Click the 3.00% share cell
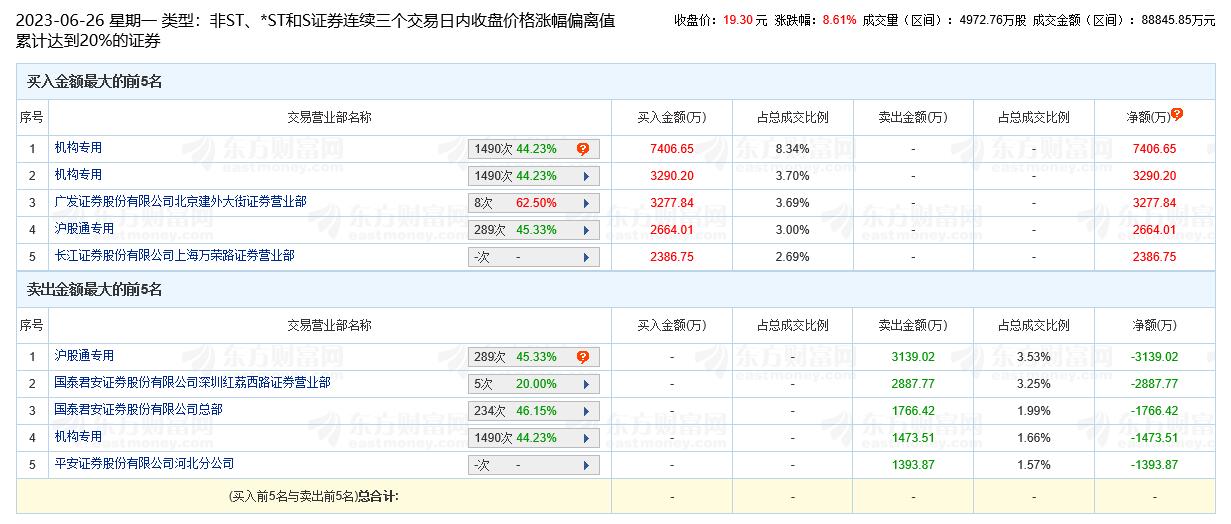Viewport: 1231px width, 524px height. (792, 230)
